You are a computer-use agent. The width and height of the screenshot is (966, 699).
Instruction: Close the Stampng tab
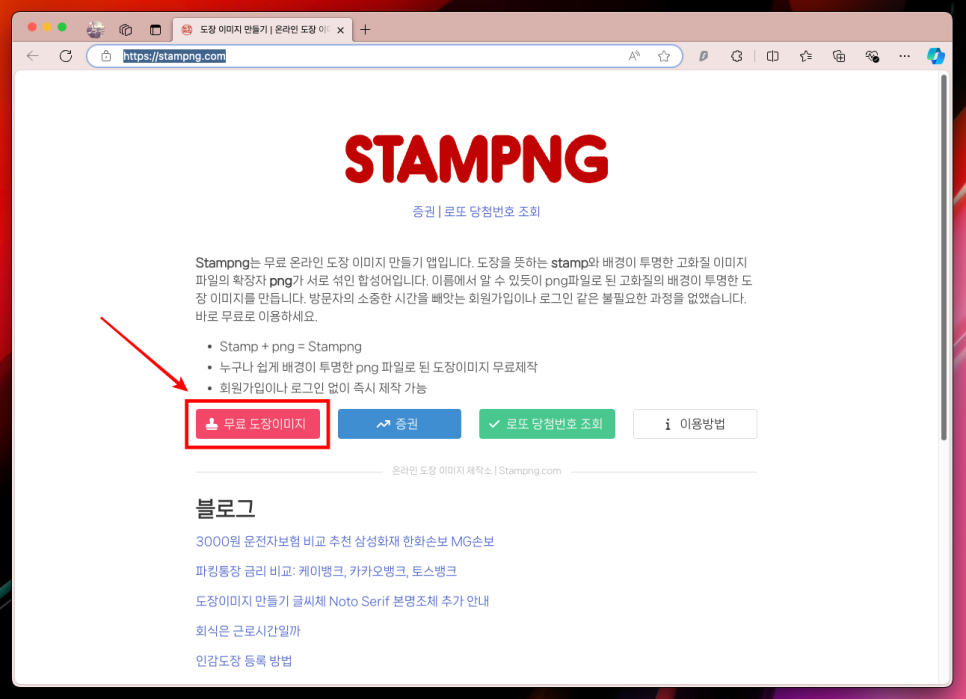[x=341, y=30]
